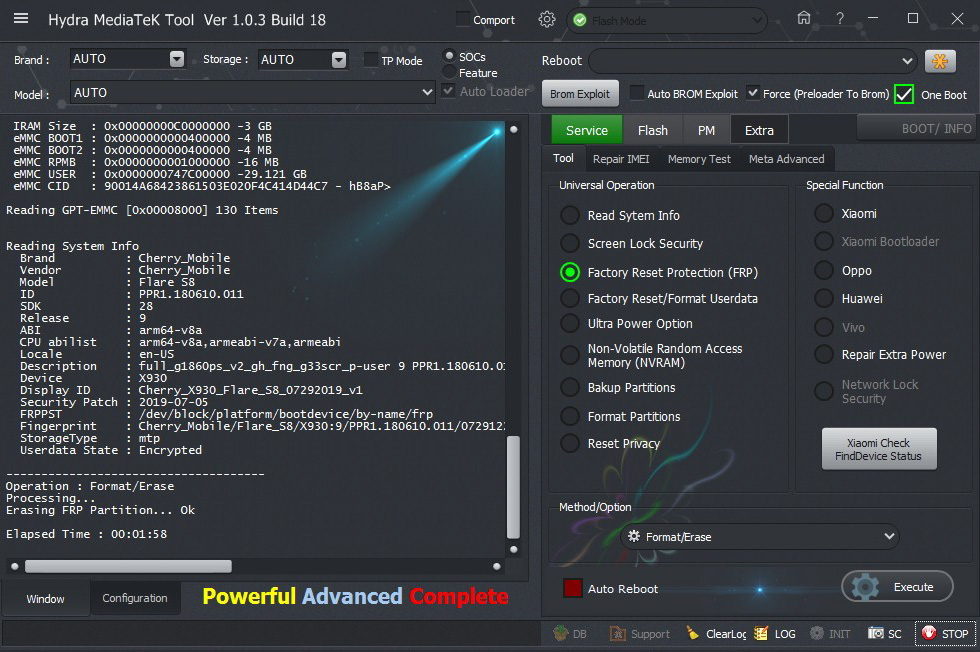The image size is (980, 652).
Task: Open the Repair IMEI tab
Action: (620, 159)
